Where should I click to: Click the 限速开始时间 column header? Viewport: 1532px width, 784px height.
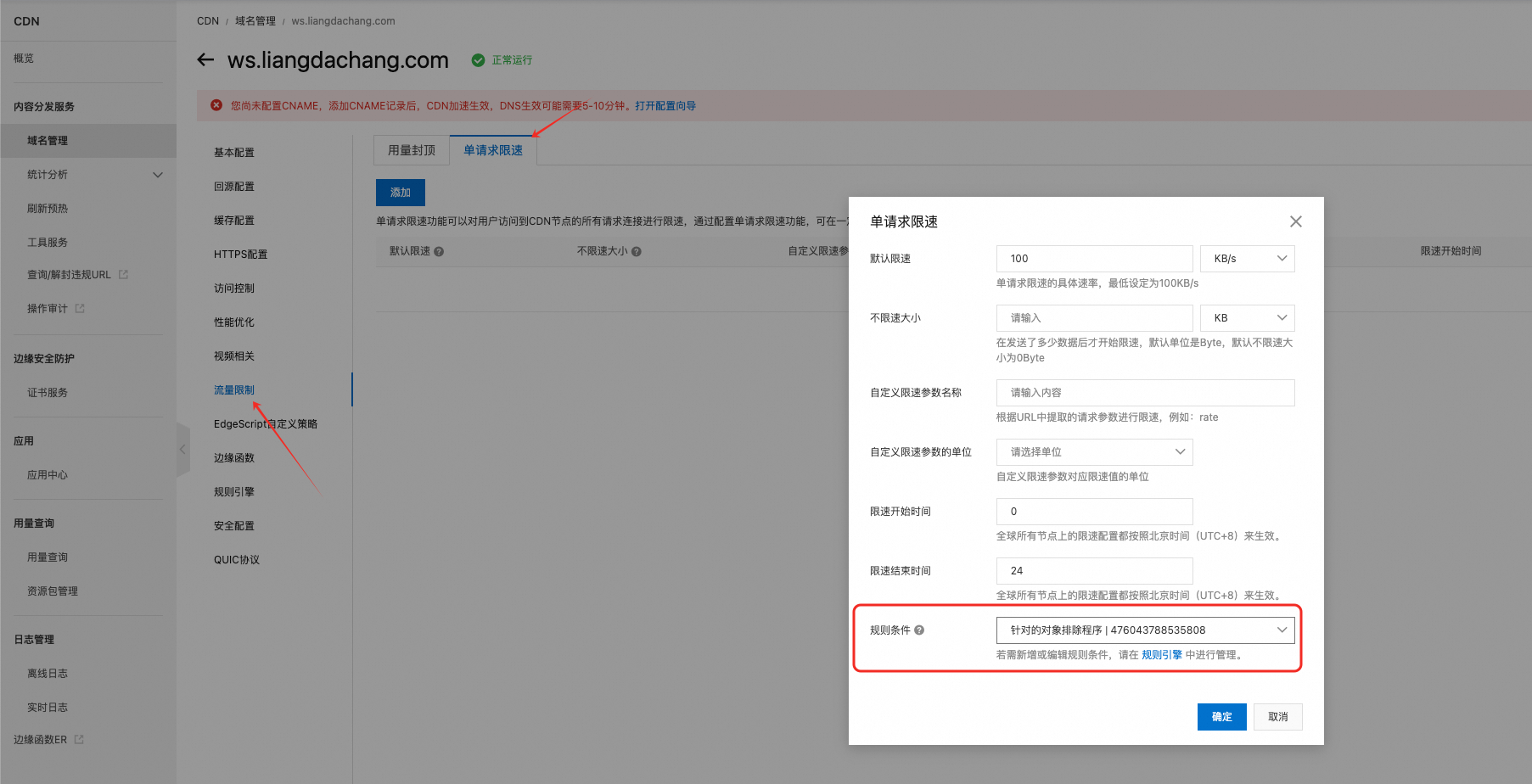coord(1451,251)
